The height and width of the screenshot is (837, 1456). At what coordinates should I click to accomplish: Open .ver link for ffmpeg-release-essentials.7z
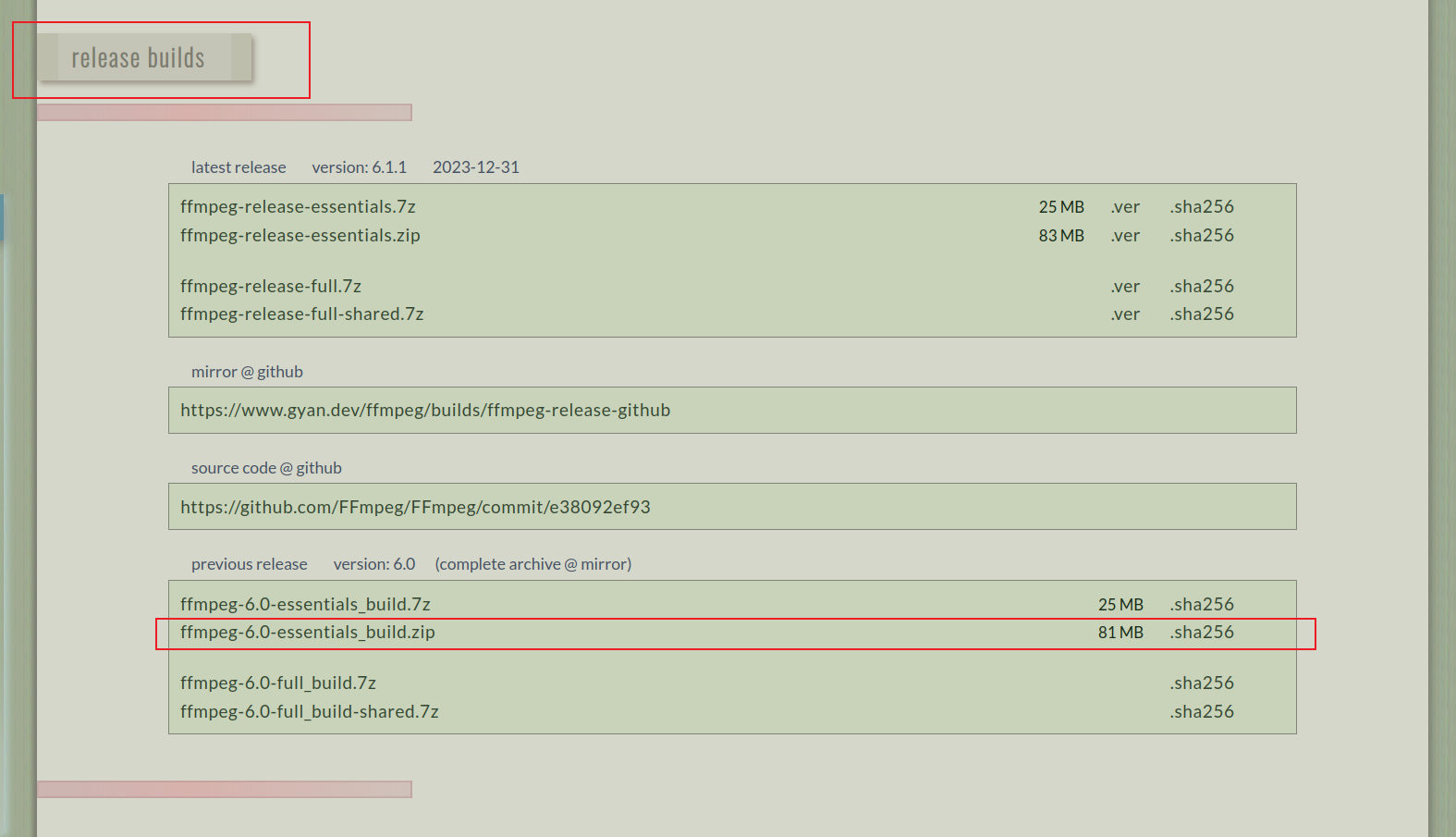point(1125,206)
